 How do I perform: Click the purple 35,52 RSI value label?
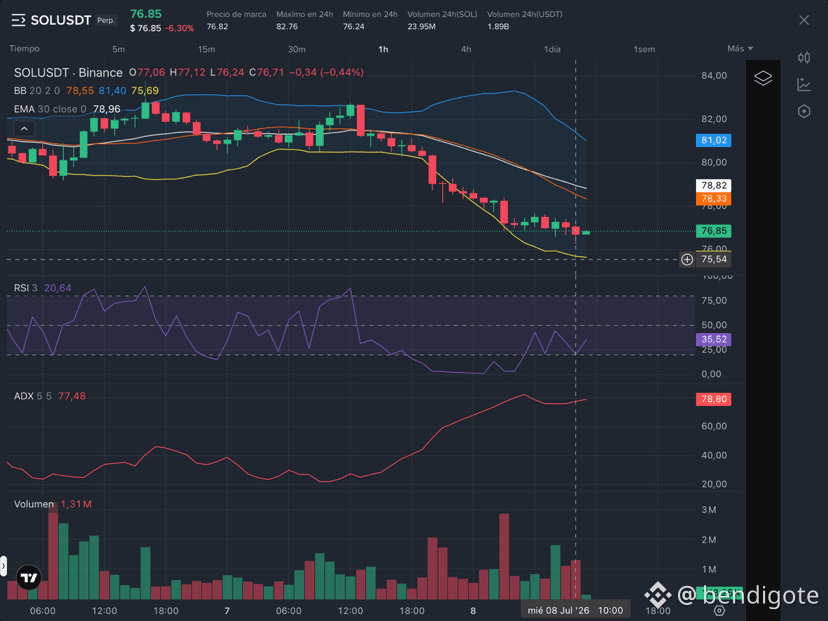pos(713,339)
